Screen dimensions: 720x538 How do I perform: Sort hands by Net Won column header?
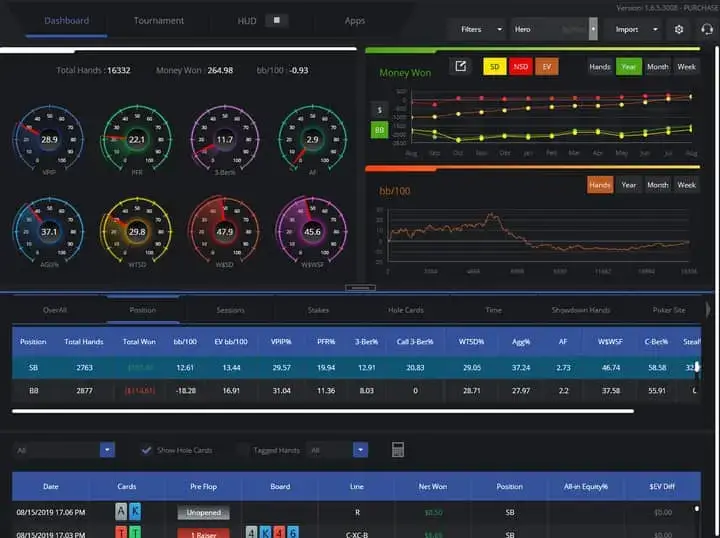[x=433, y=486]
